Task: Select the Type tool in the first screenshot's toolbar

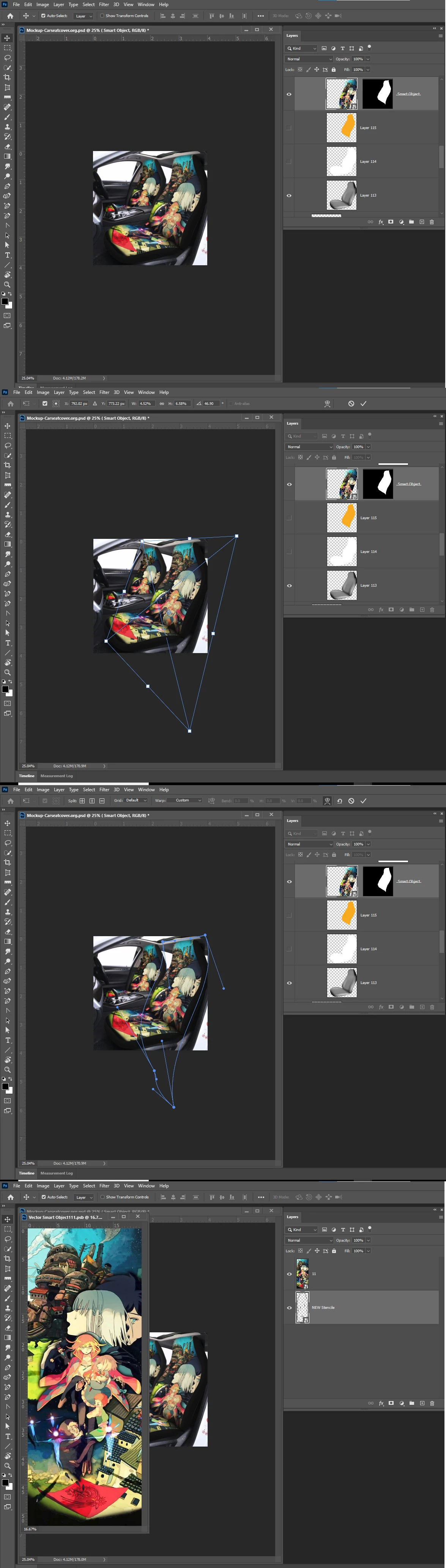Action: click(x=7, y=255)
